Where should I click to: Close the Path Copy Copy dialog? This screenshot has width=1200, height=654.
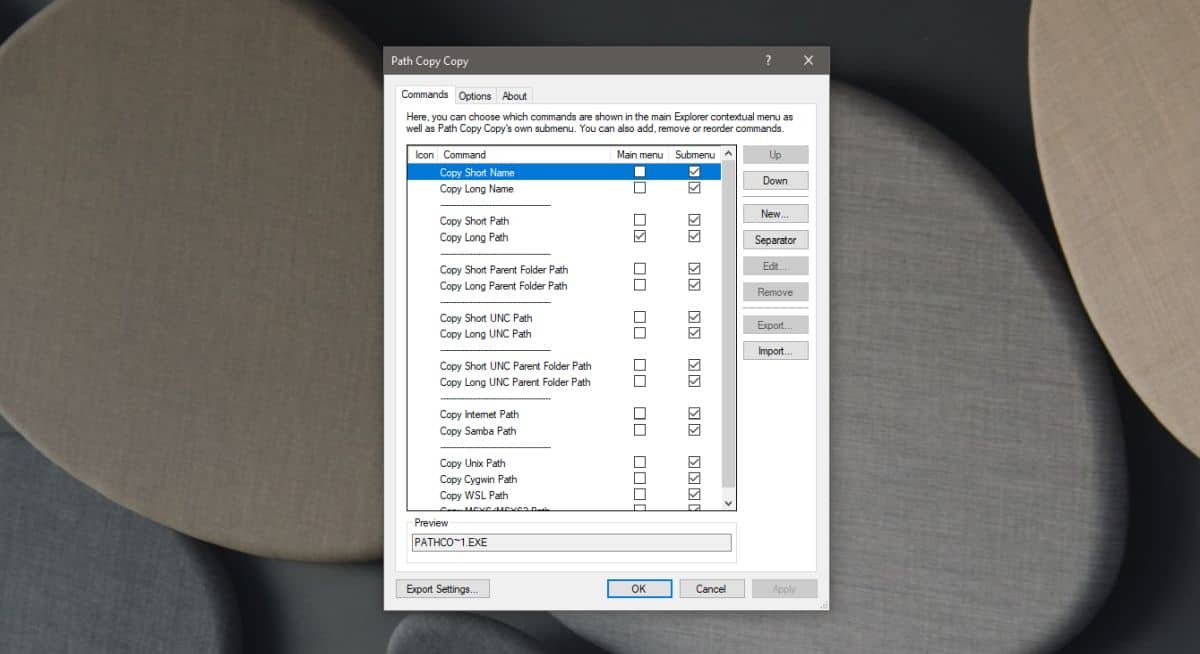808,61
